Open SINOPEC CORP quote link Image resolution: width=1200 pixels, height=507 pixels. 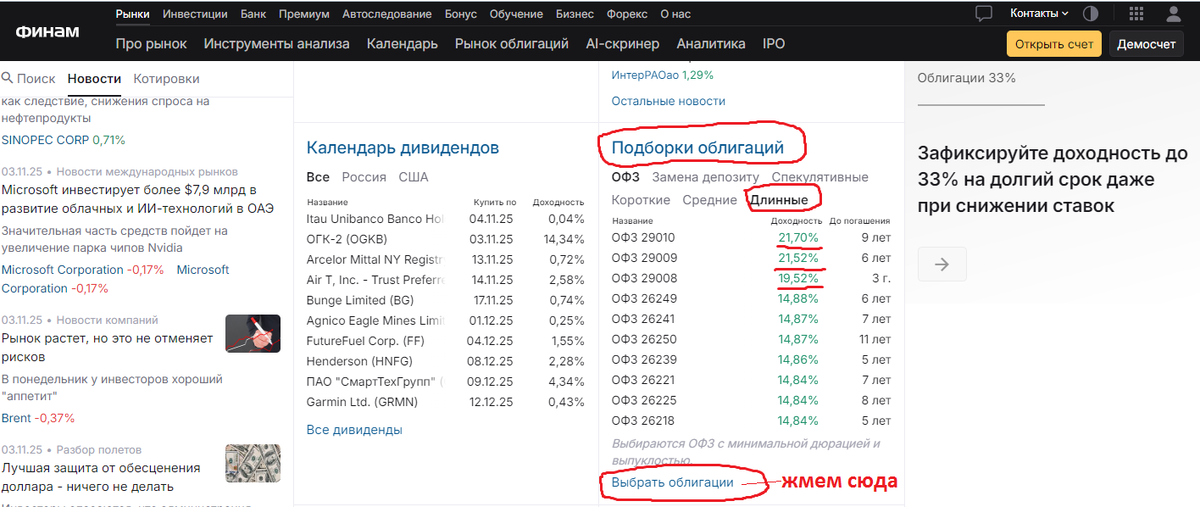[46, 140]
